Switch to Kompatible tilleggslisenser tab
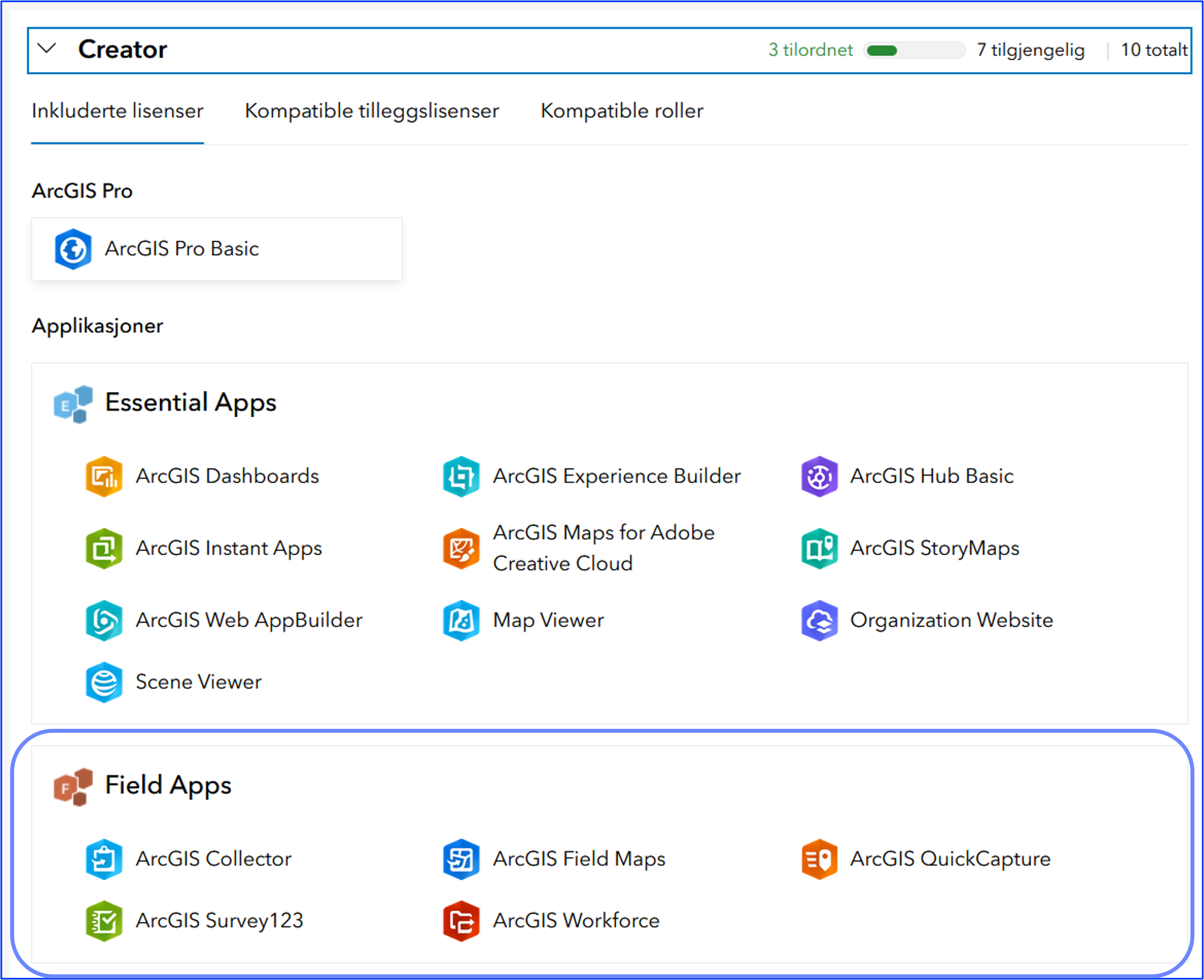The image size is (1204, 980). coord(372,111)
